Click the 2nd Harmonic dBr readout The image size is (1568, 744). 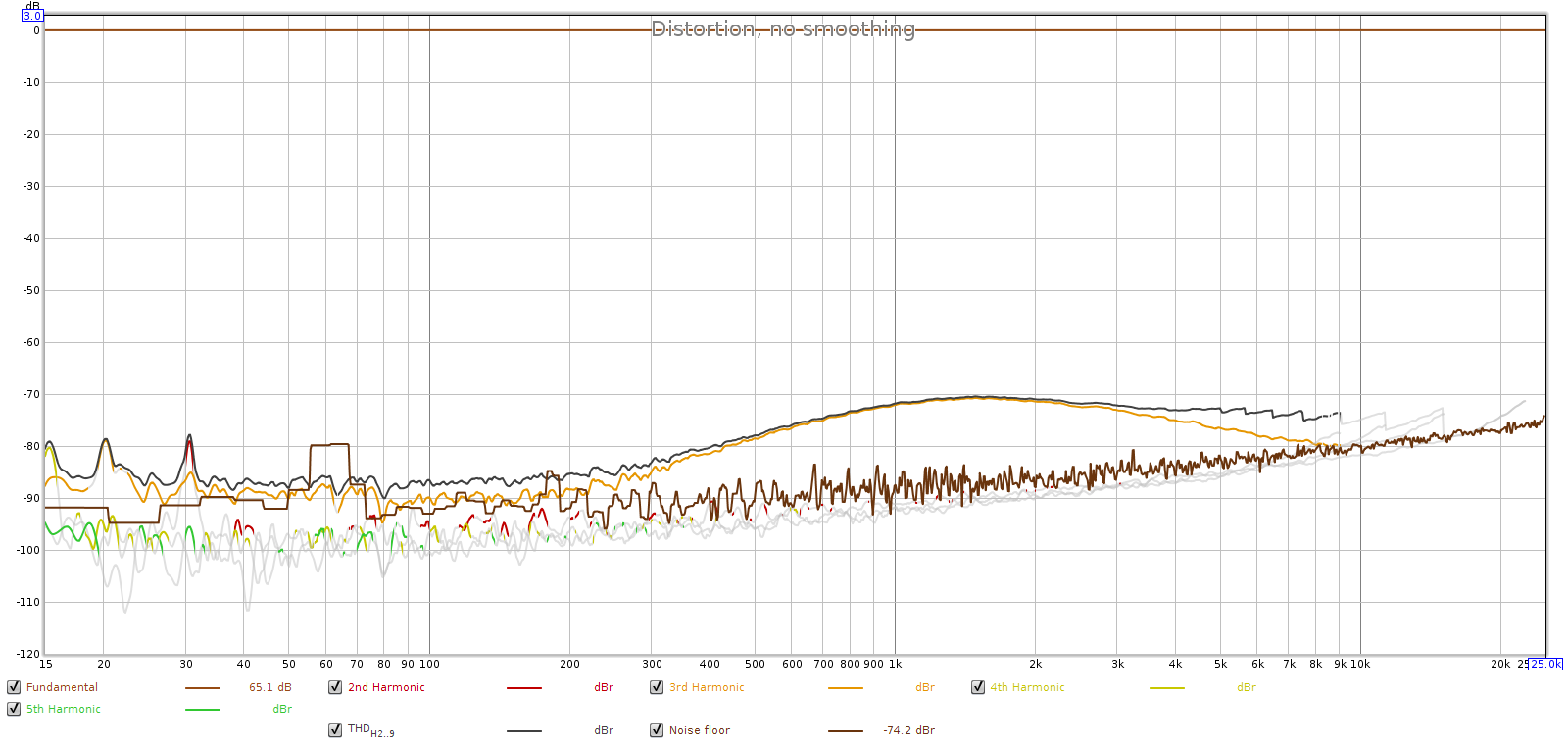604,687
